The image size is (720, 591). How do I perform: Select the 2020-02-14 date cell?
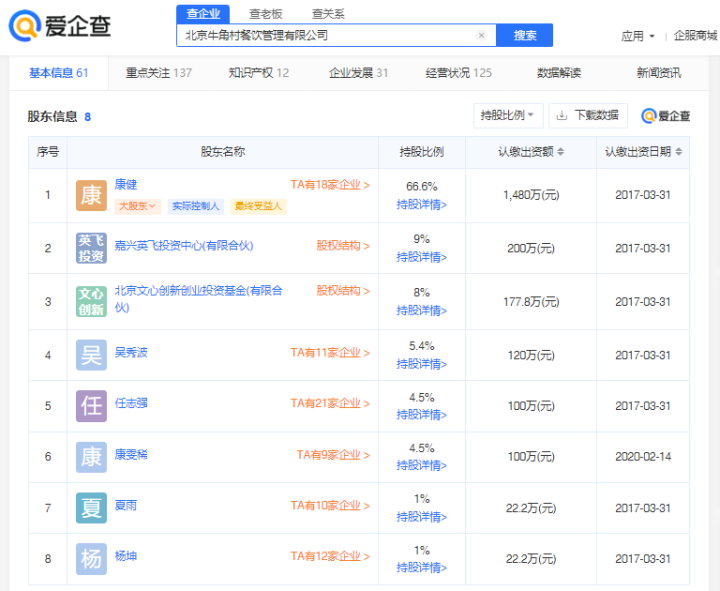tap(643, 457)
